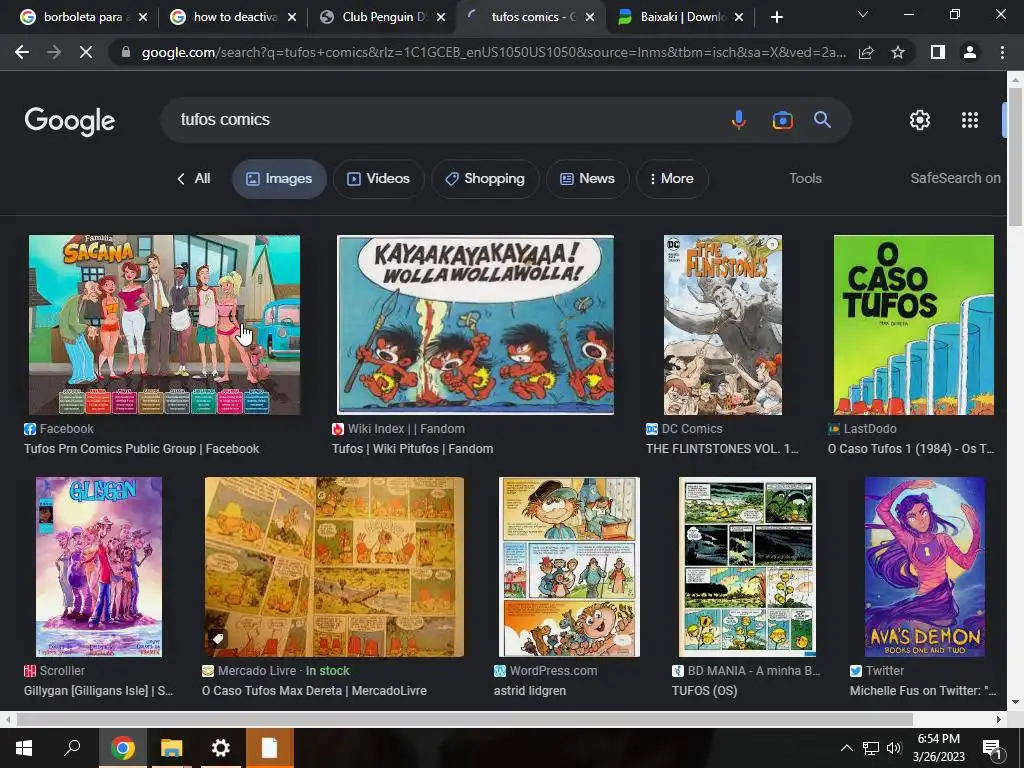Open the notification center icon

[992, 748]
